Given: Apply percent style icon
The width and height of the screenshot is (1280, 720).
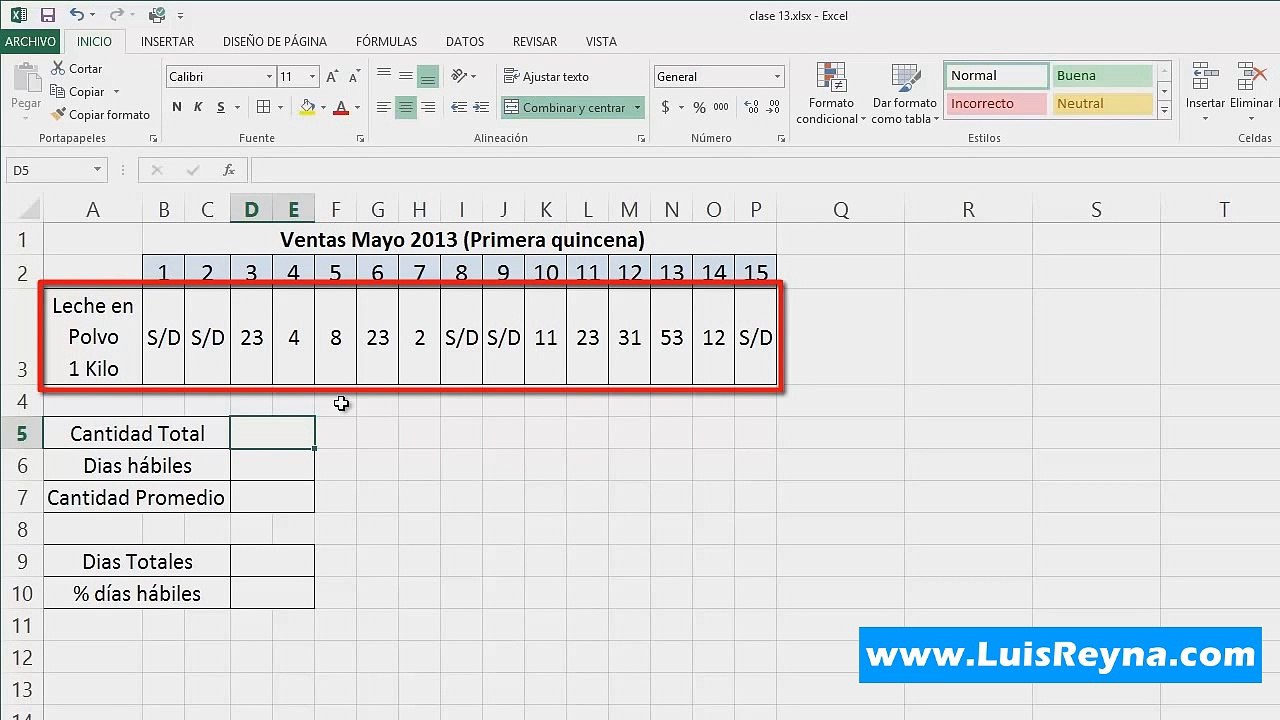Looking at the screenshot, I should click(699, 107).
